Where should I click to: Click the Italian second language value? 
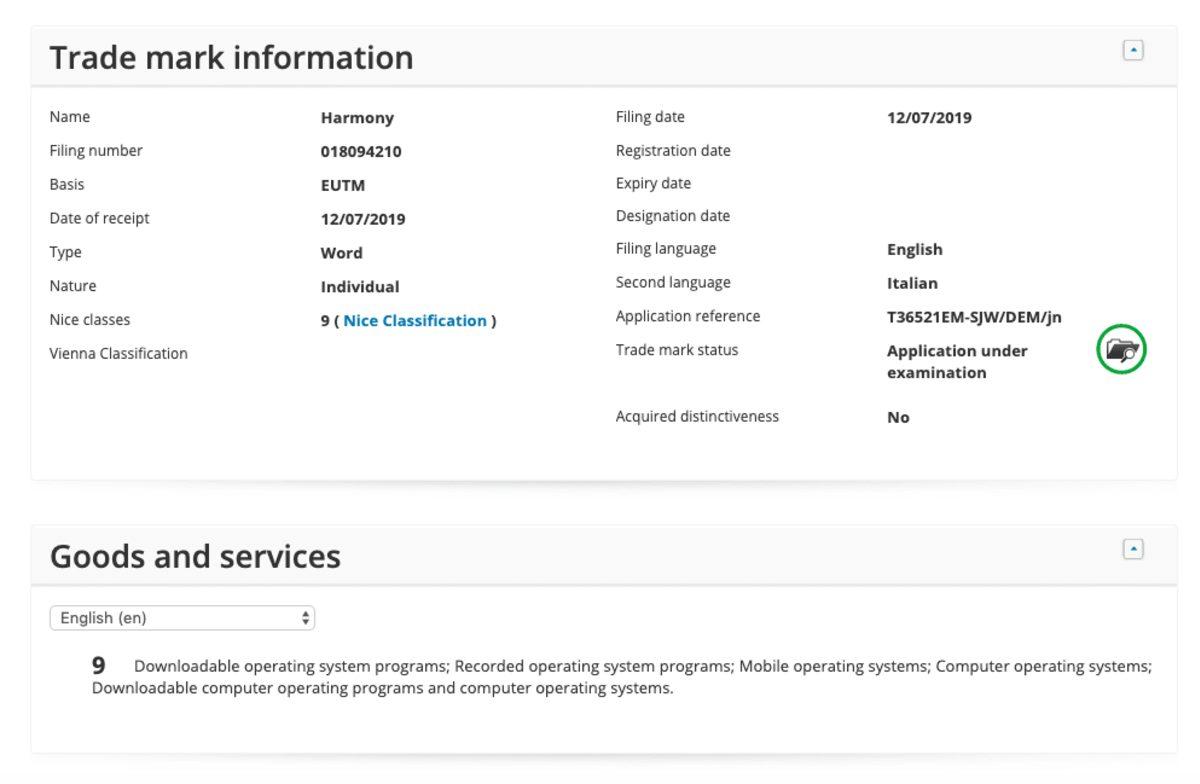point(912,283)
